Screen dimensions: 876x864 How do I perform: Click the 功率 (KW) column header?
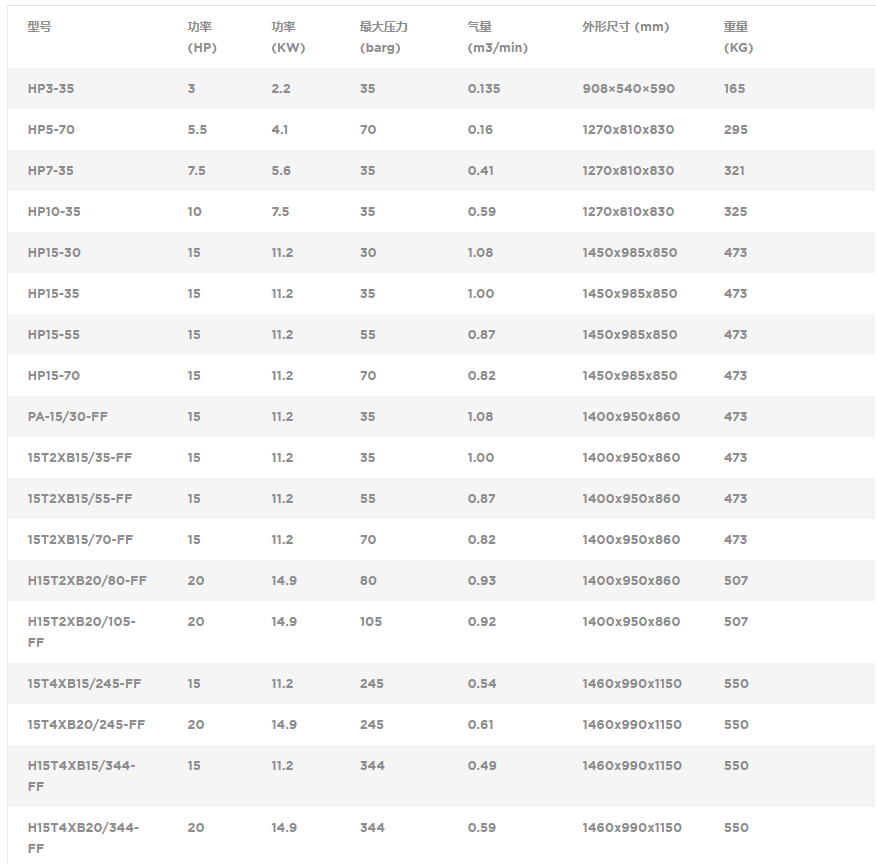pos(288,37)
